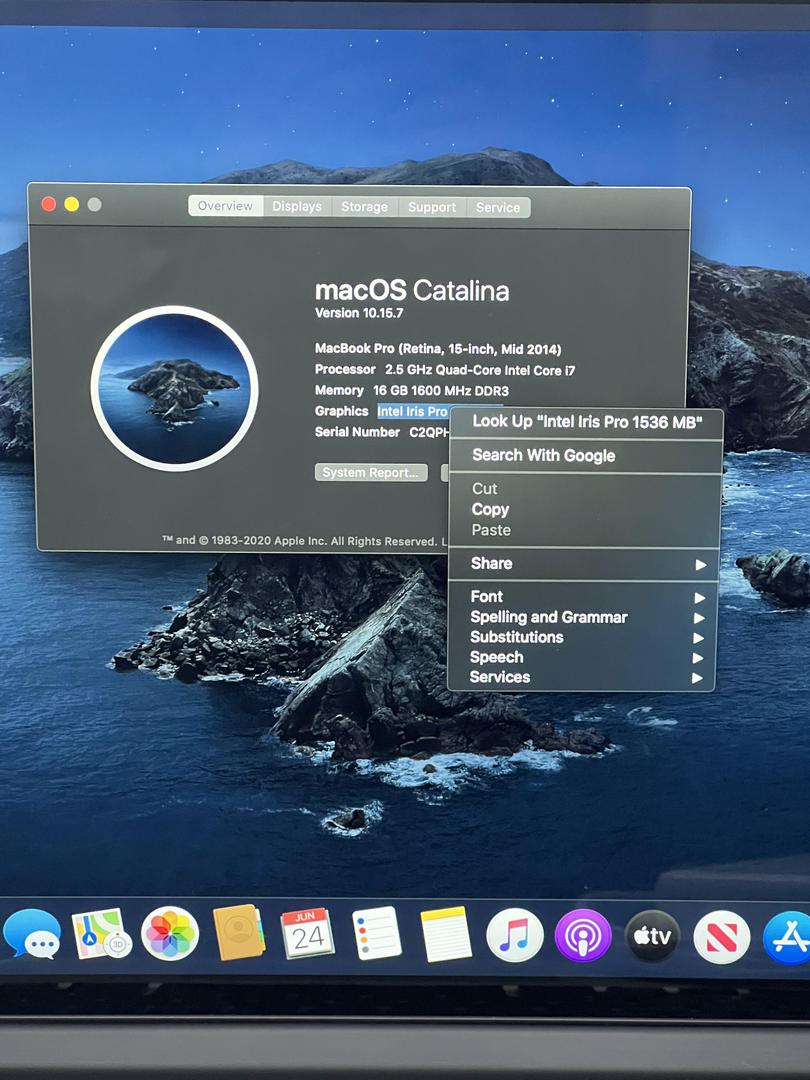810x1080 pixels.
Task: Minimize the About This Mac window
Action: coord(72,205)
